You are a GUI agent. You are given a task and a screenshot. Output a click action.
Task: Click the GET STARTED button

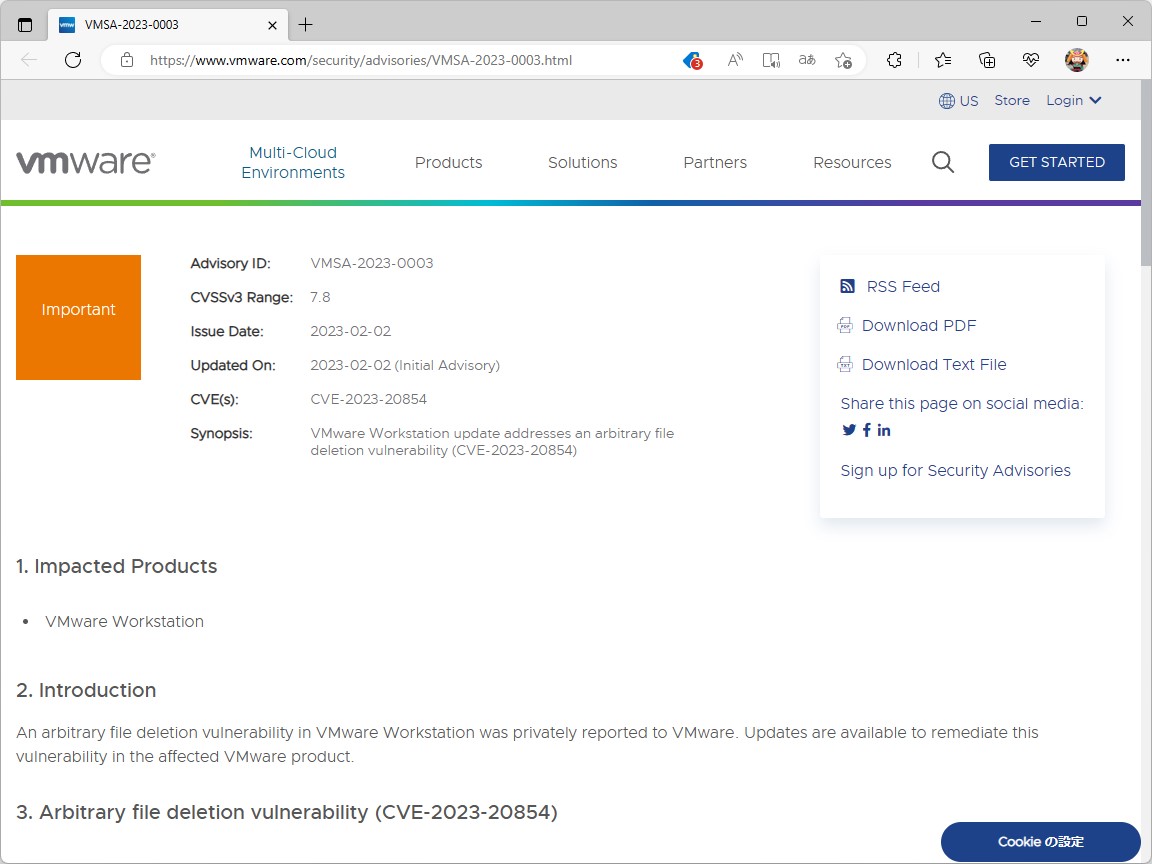pyautogui.click(x=1056, y=162)
